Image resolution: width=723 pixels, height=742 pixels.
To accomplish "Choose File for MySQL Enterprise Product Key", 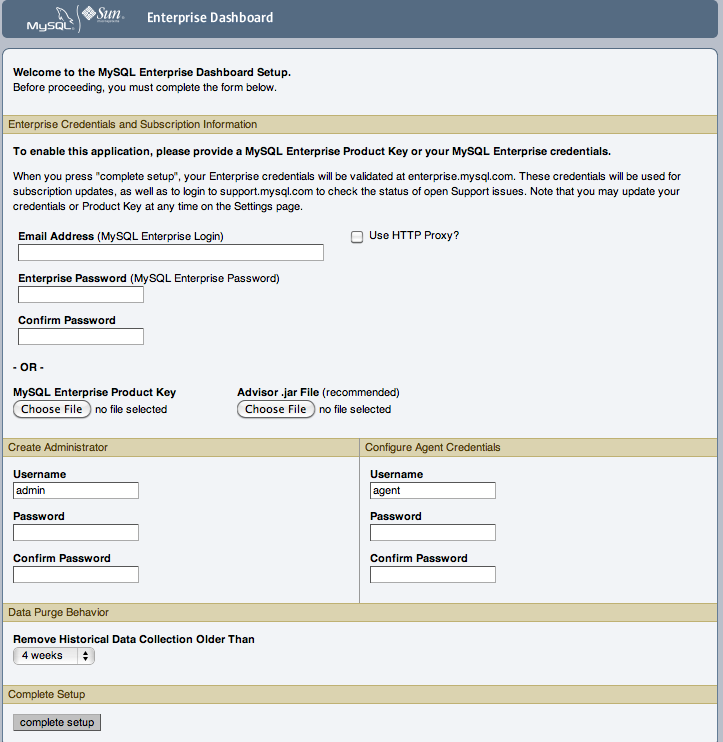I will [52, 409].
